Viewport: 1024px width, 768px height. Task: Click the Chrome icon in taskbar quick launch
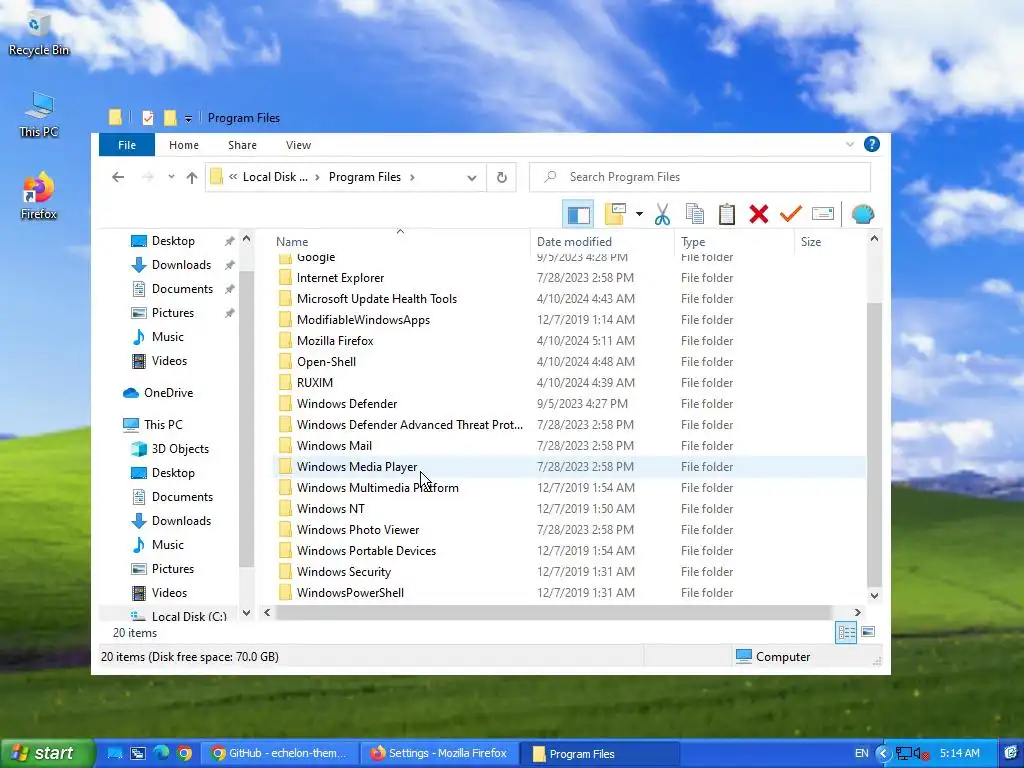click(185, 754)
